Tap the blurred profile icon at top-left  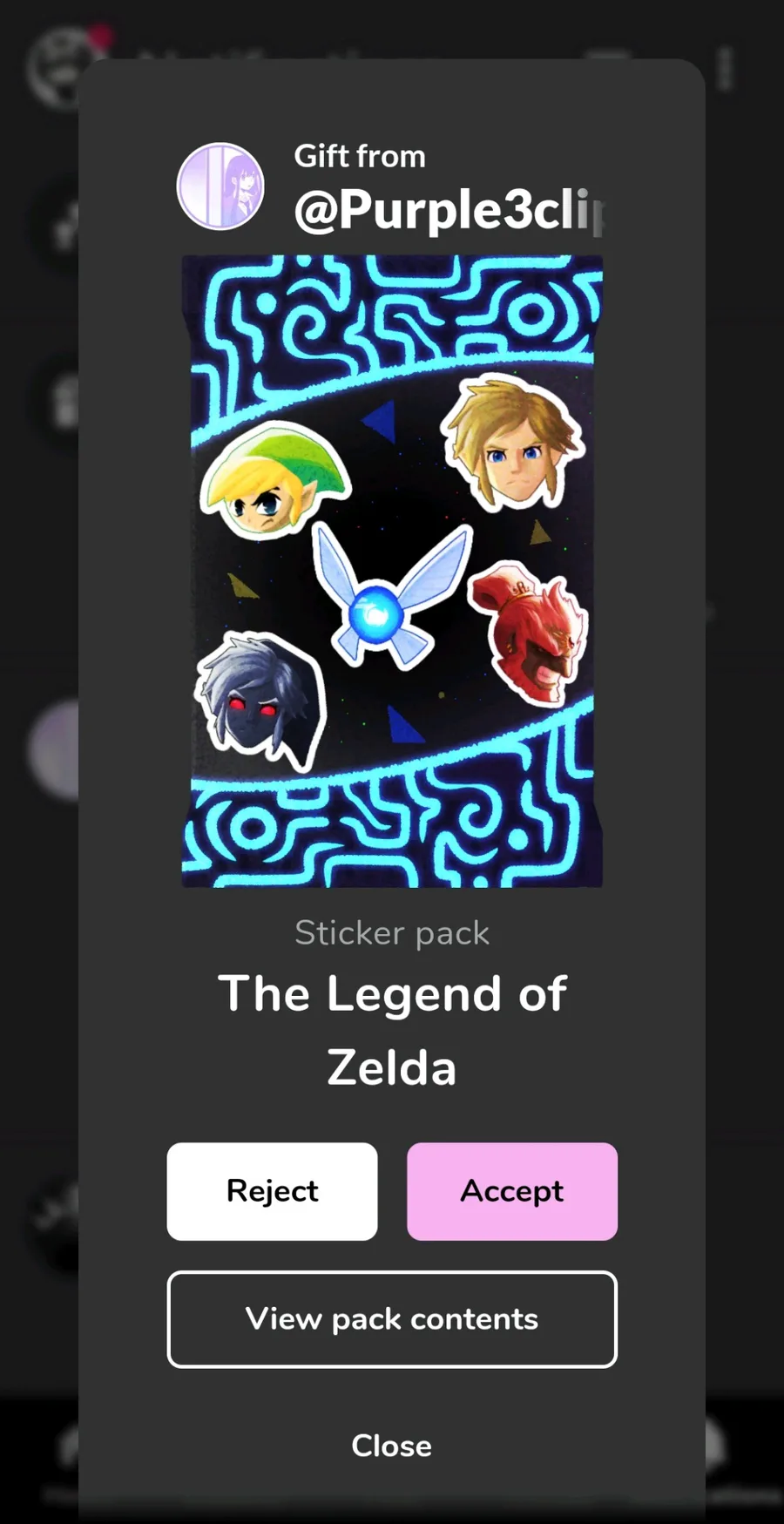click(57, 68)
